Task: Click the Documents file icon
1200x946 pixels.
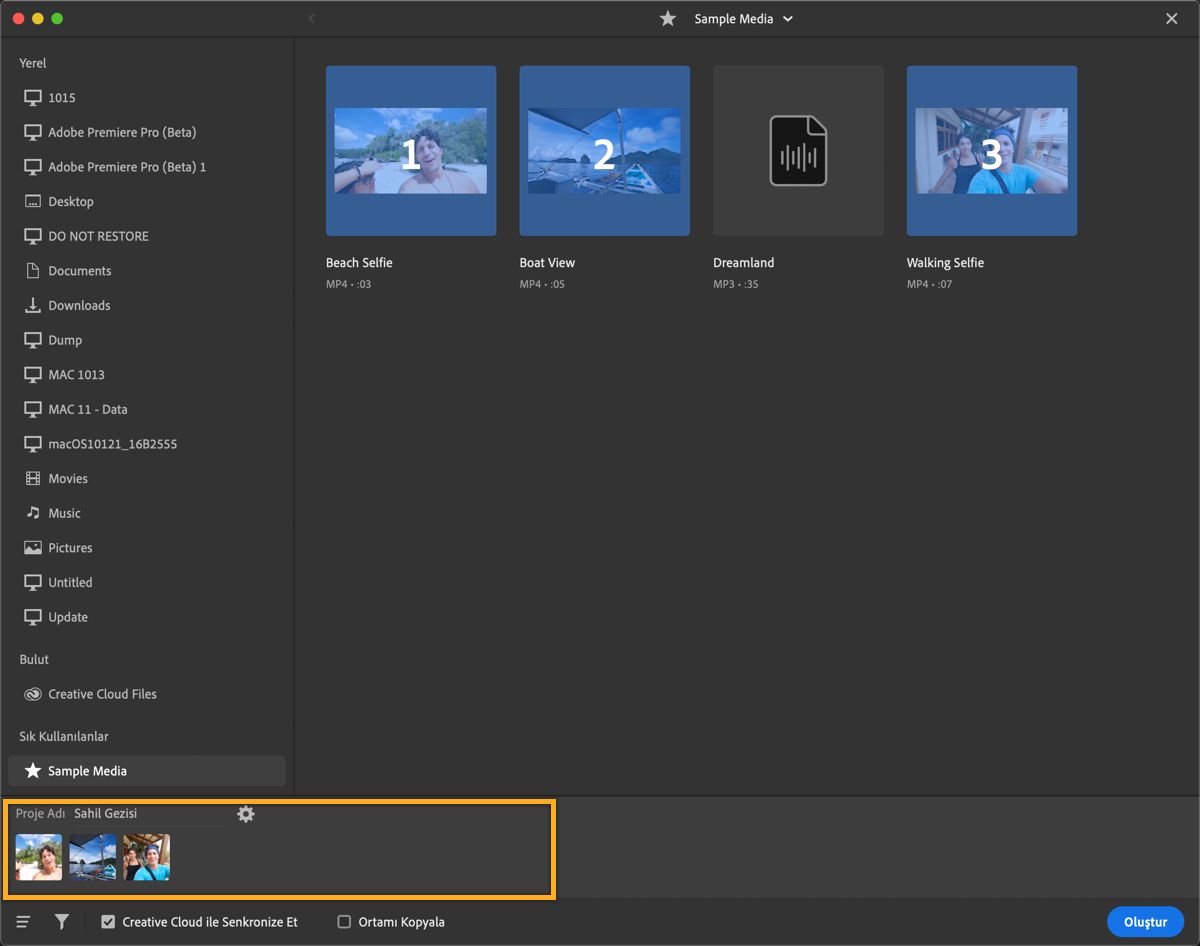Action: pos(33,270)
